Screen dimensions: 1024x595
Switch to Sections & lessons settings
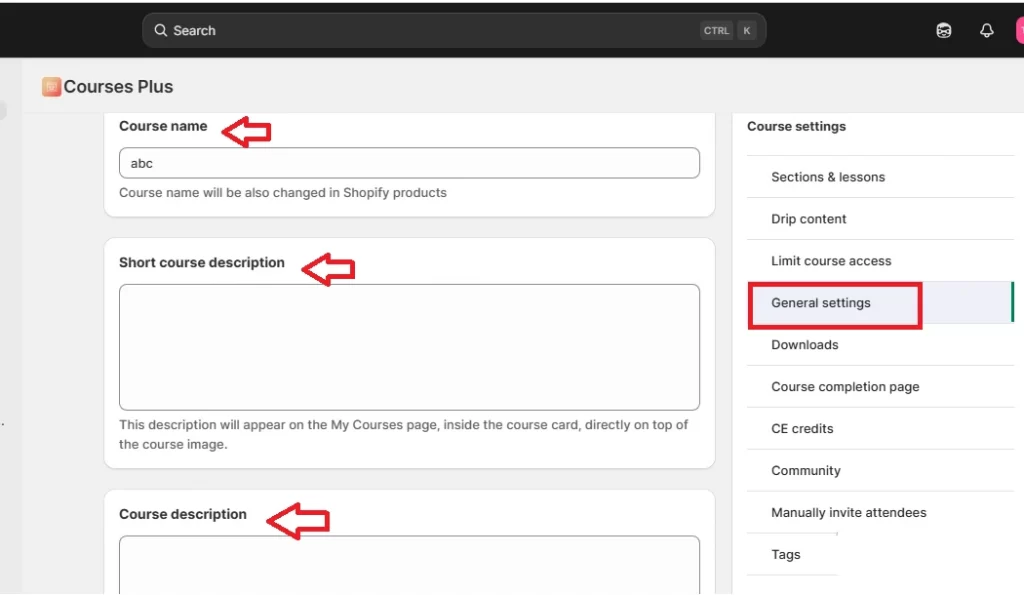point(828,177)
